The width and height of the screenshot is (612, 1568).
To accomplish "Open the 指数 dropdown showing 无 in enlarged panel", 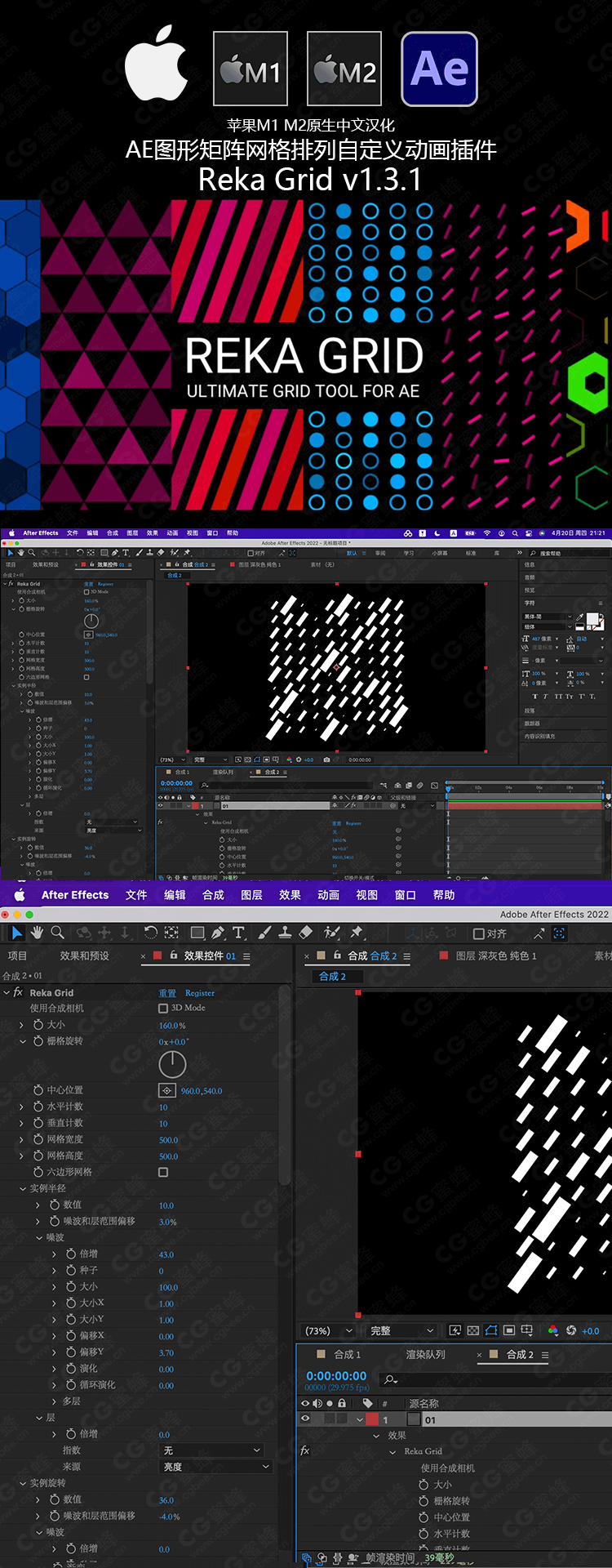I will (x=211, y=1450).
